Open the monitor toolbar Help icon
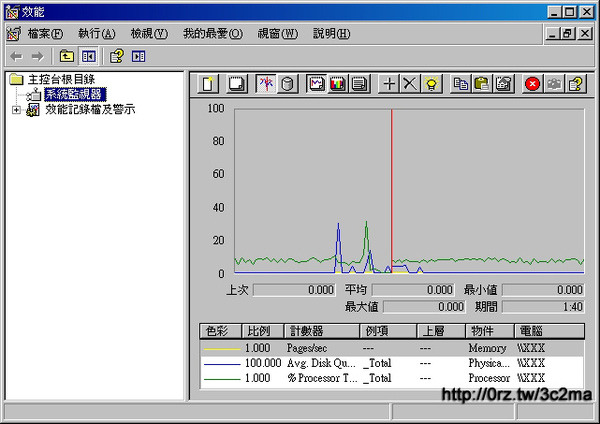 tap(575, 84)
